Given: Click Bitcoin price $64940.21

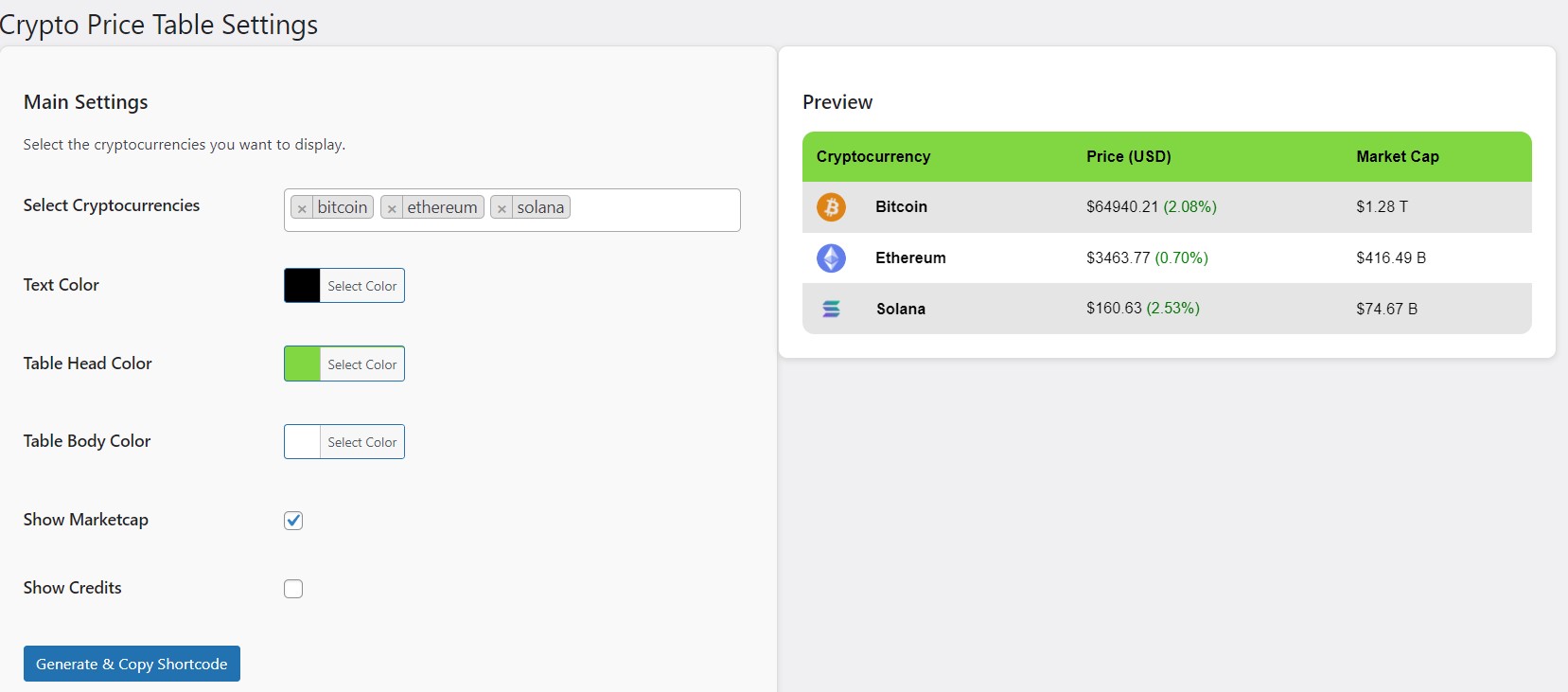Looking at the screenshot, I should coord(1122,206).
